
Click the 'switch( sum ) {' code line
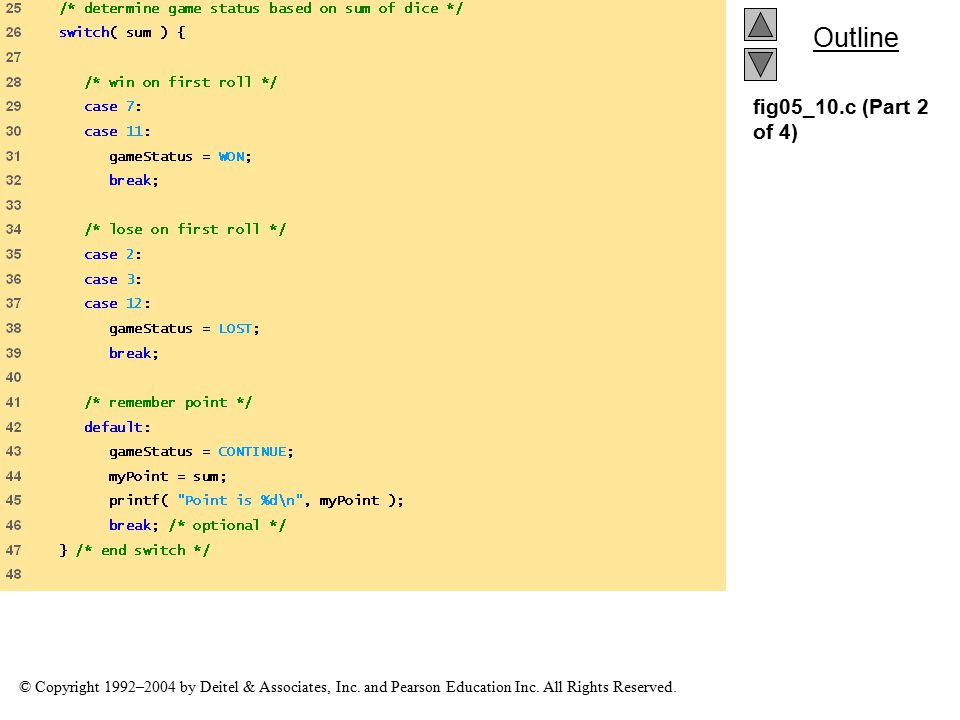(x=122, y=32)
